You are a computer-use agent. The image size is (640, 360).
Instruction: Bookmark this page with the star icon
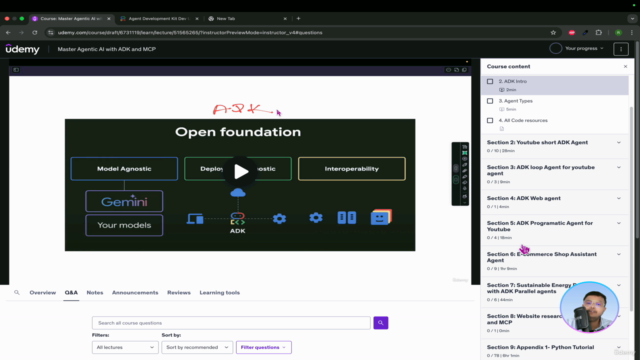(x=553, y=33)
